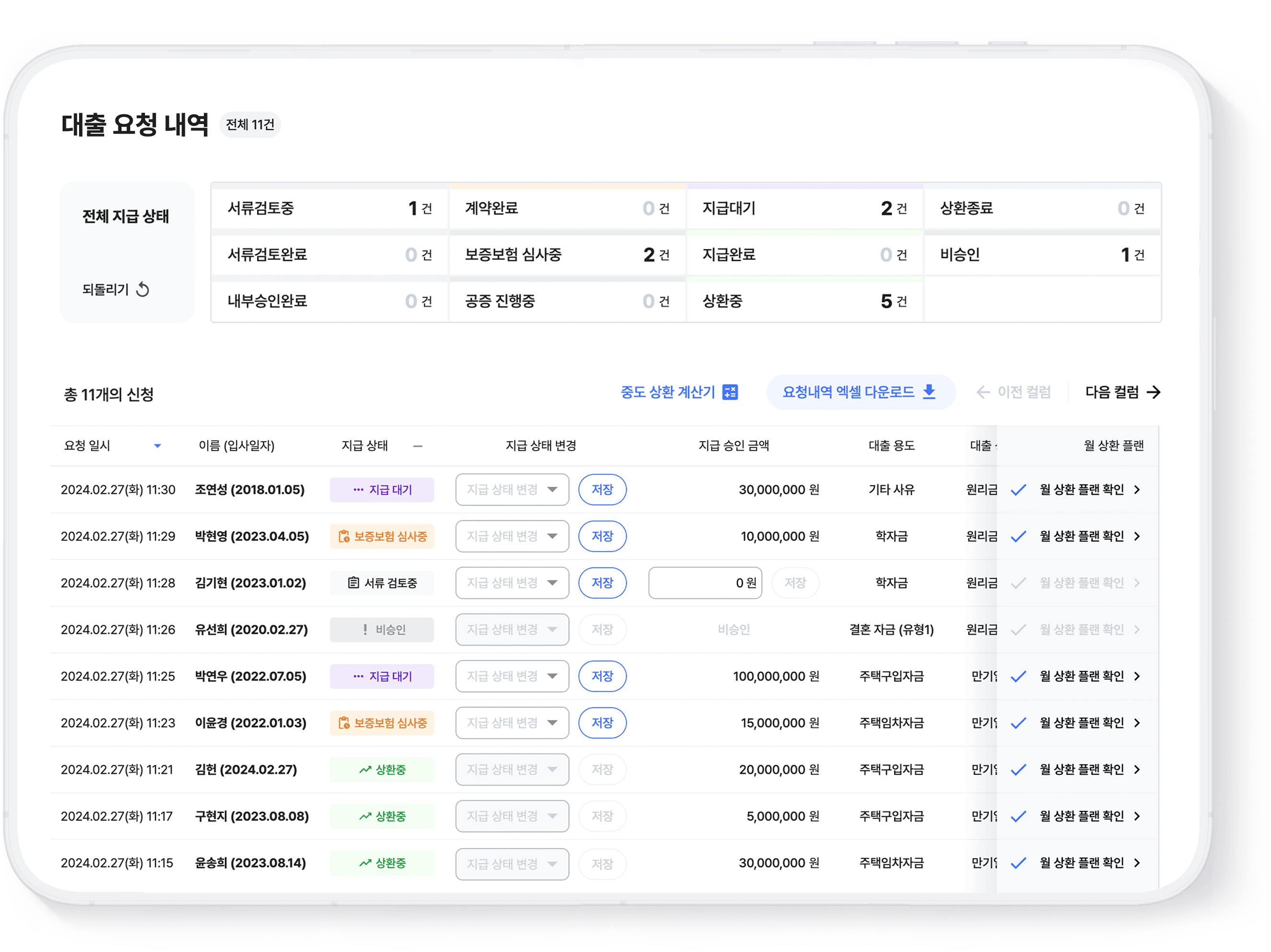Click the 이전 컬럼 left arrow icon

(983, 392)
